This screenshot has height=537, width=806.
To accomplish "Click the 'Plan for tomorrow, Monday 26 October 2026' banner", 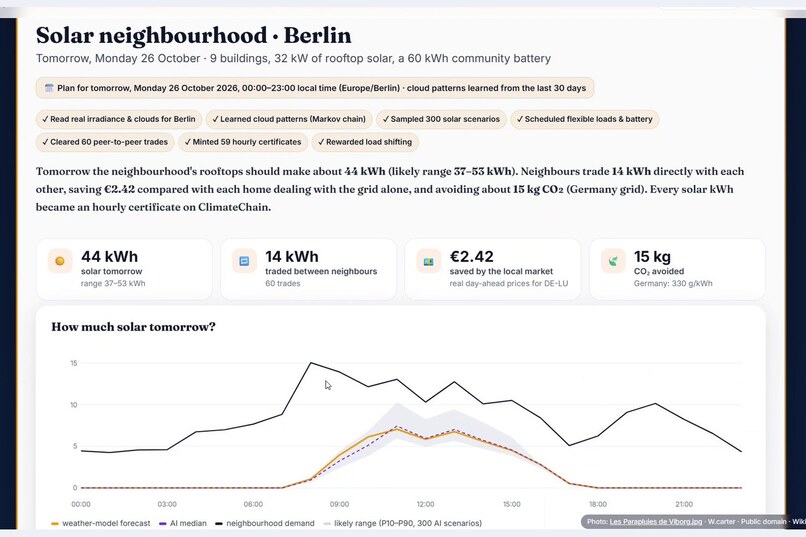I will [x=315, y=88].
